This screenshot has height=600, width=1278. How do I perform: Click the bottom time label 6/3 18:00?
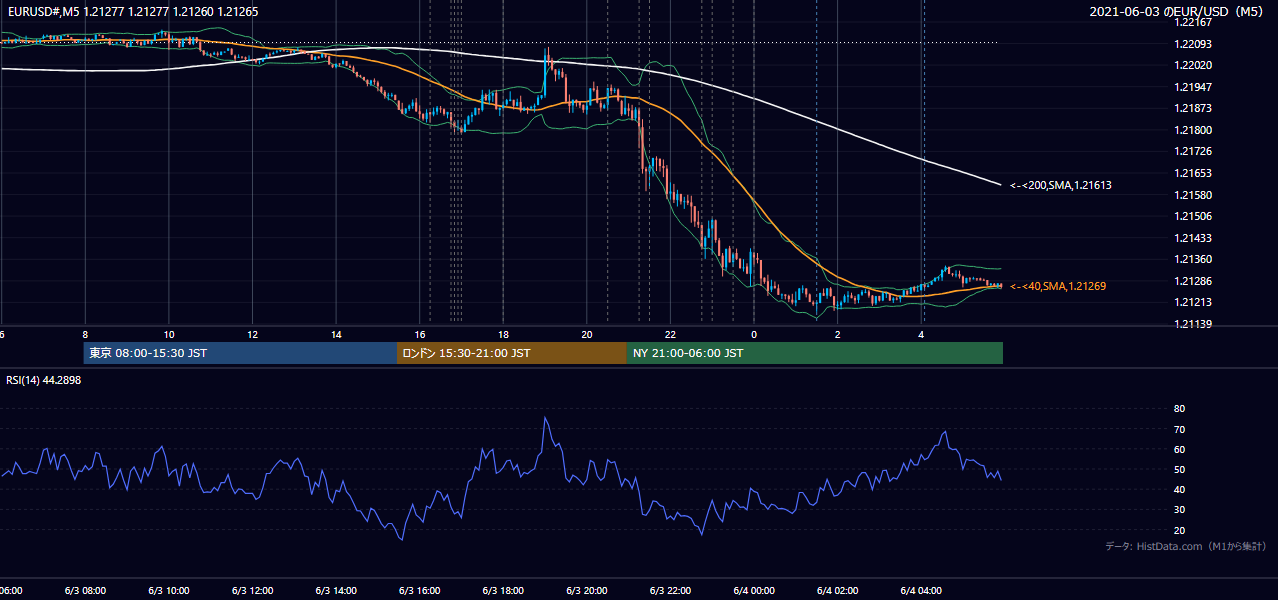point(504,590)
